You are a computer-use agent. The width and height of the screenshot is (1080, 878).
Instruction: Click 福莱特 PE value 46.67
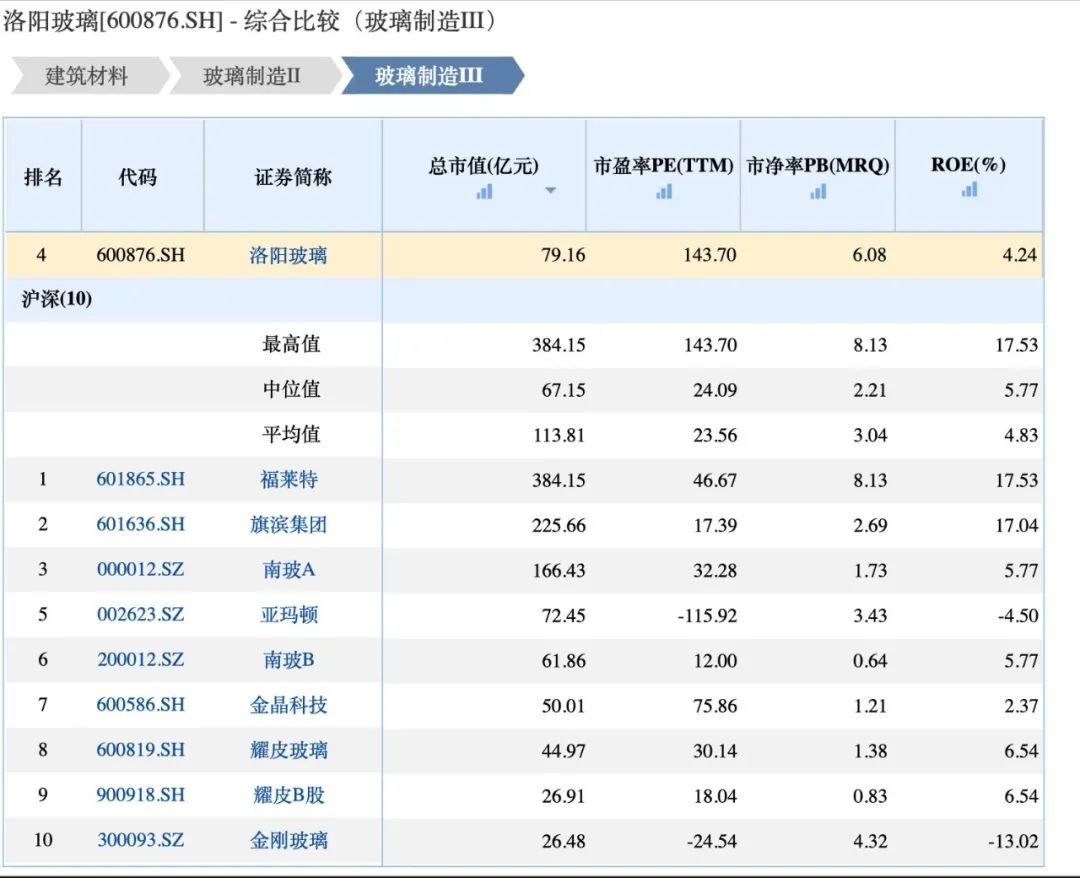tap(715, 480)
